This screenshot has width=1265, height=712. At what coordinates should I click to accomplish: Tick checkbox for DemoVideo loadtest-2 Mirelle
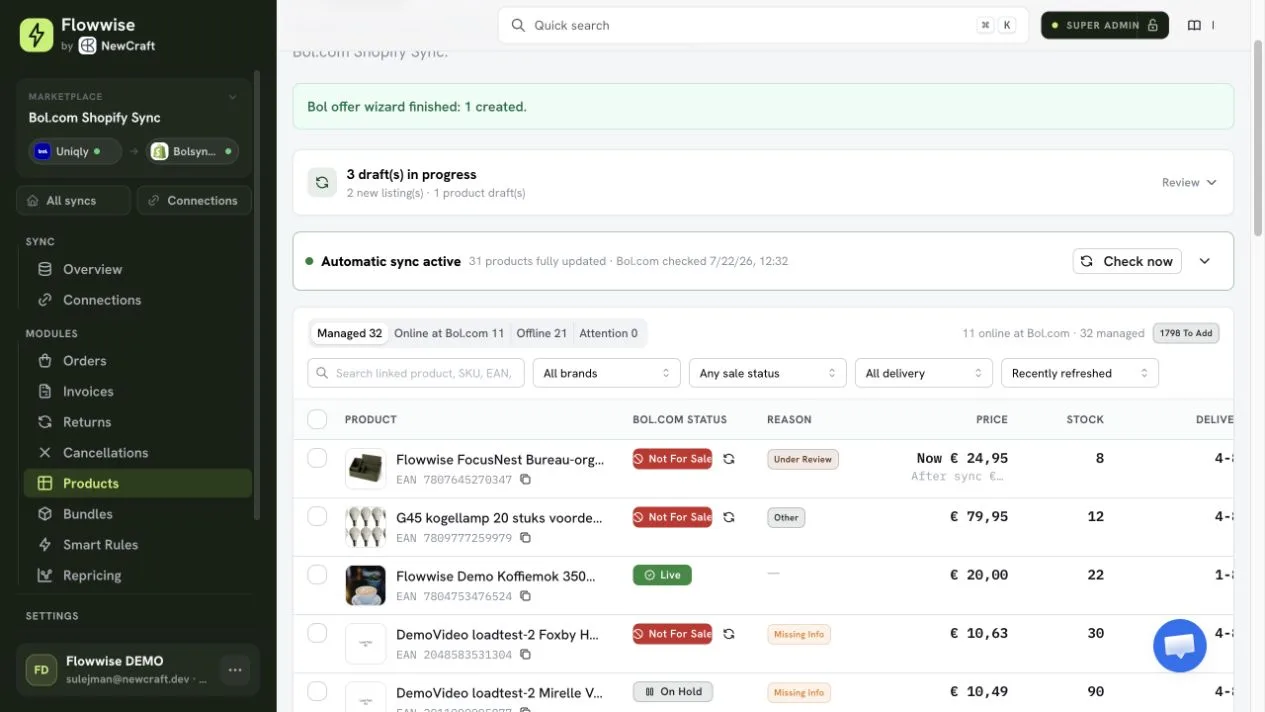pyautogui.click(x=317, y=691)
